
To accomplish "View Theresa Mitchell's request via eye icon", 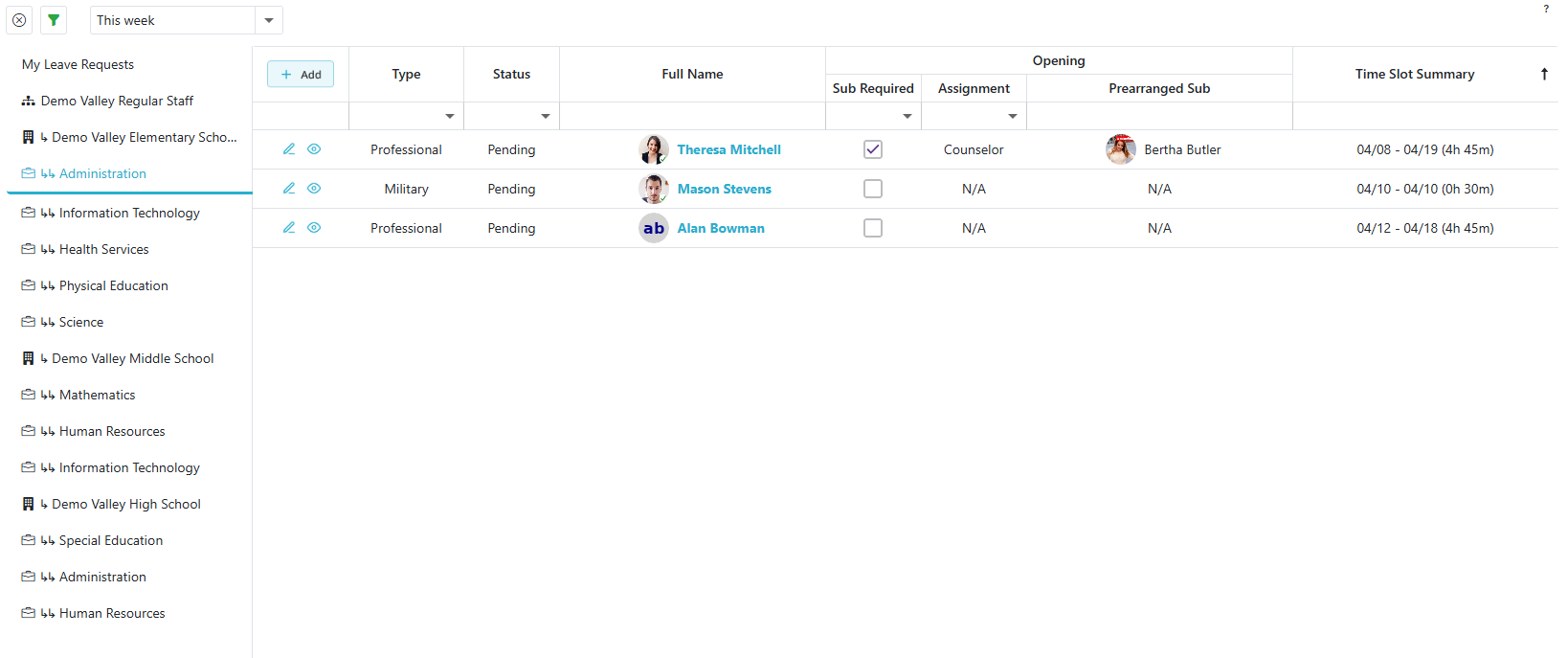I will coord(314,149).
